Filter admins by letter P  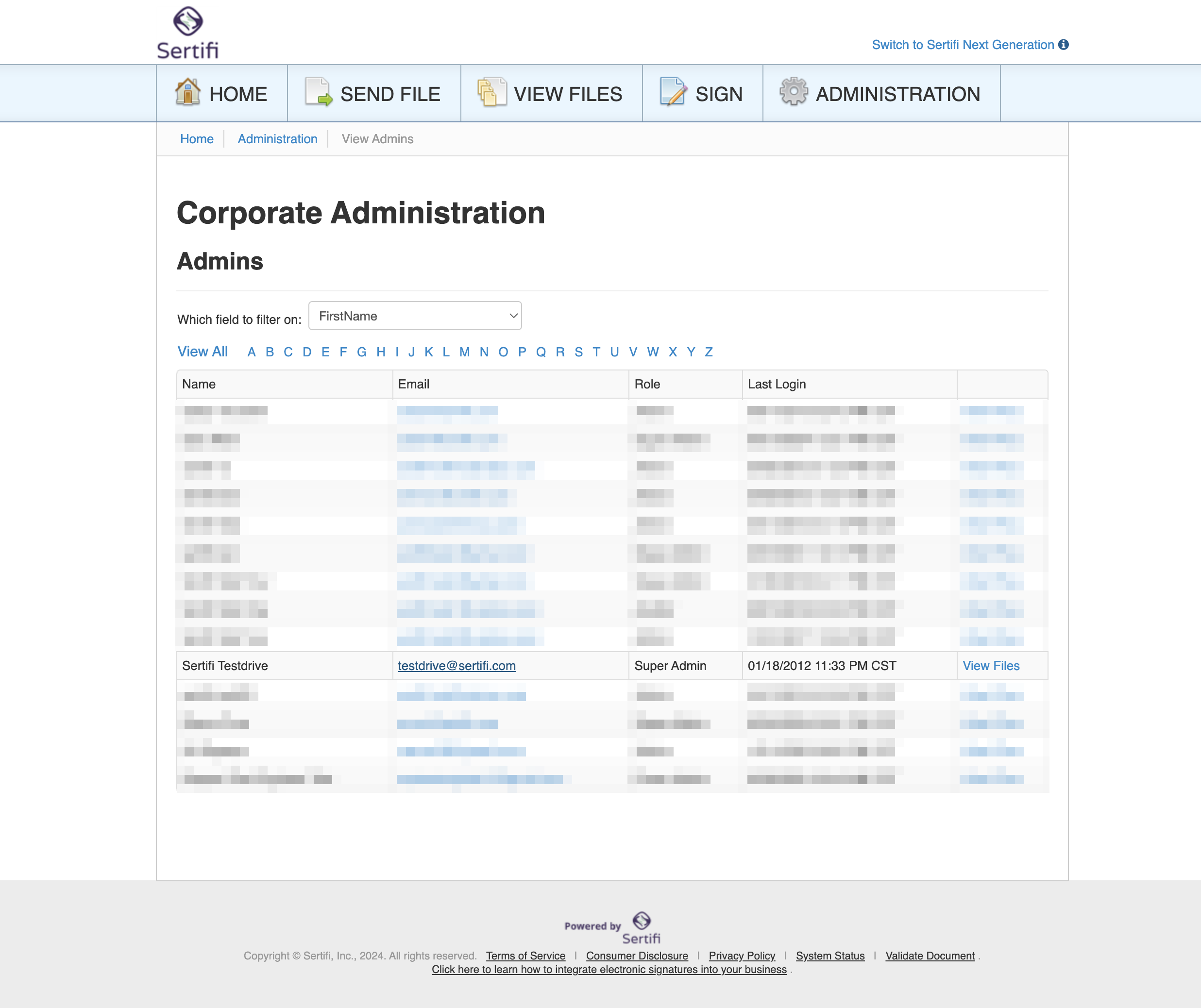coord(522,352)
